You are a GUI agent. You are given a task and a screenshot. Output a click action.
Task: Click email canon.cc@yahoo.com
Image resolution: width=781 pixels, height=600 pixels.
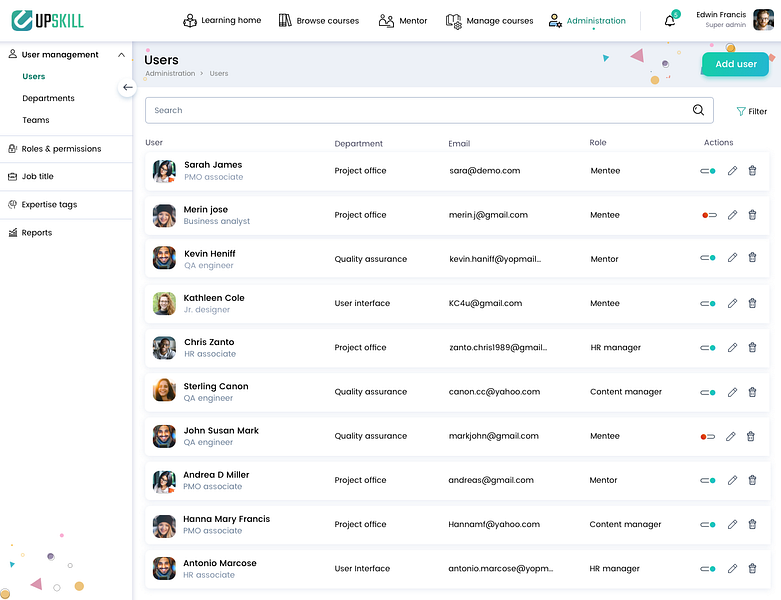click(494, 392)
